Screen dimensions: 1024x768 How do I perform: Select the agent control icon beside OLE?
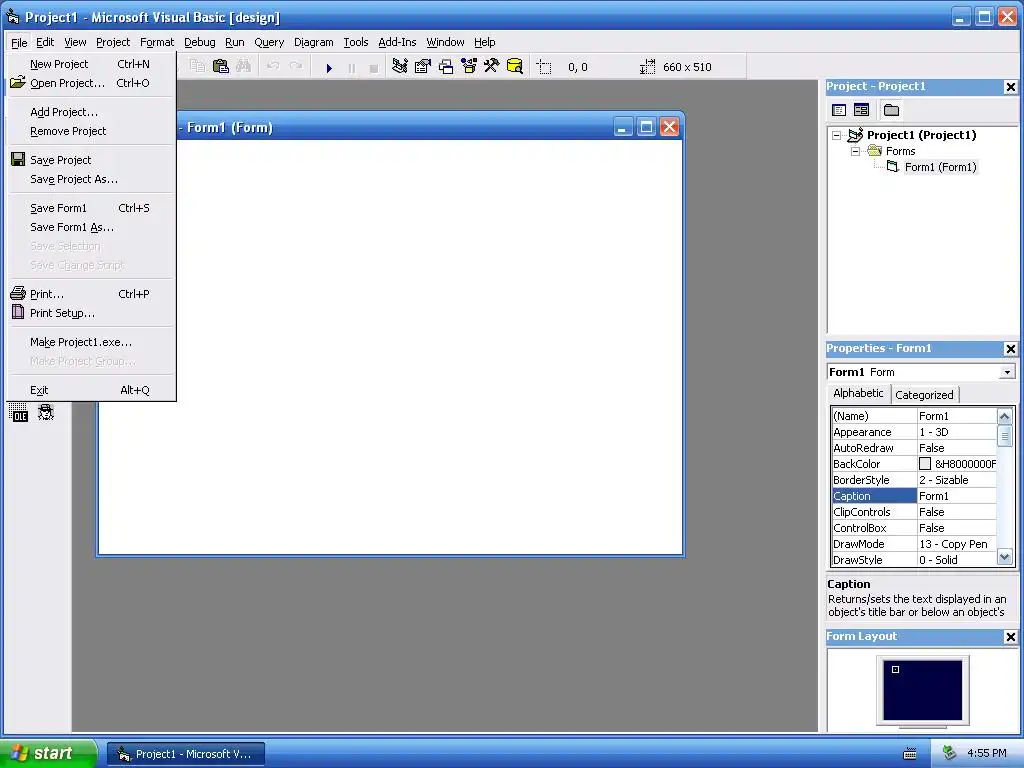(x=46, y=413)
